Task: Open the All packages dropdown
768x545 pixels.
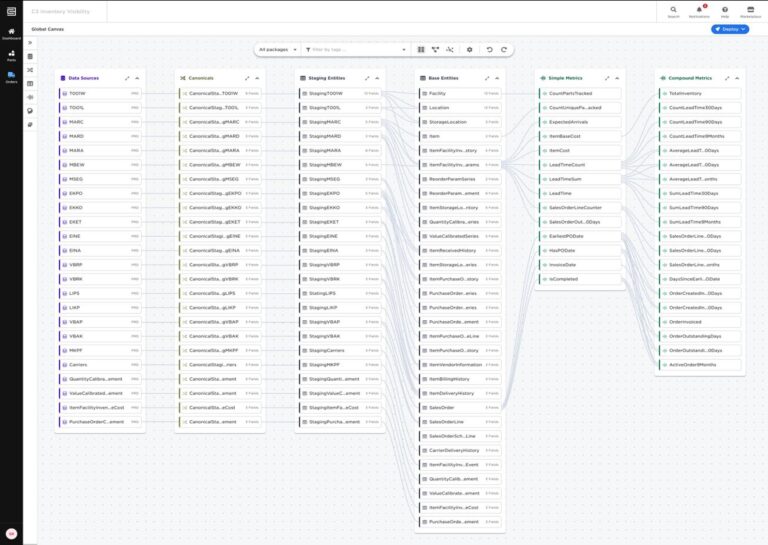Action: (x=277, y=49)
